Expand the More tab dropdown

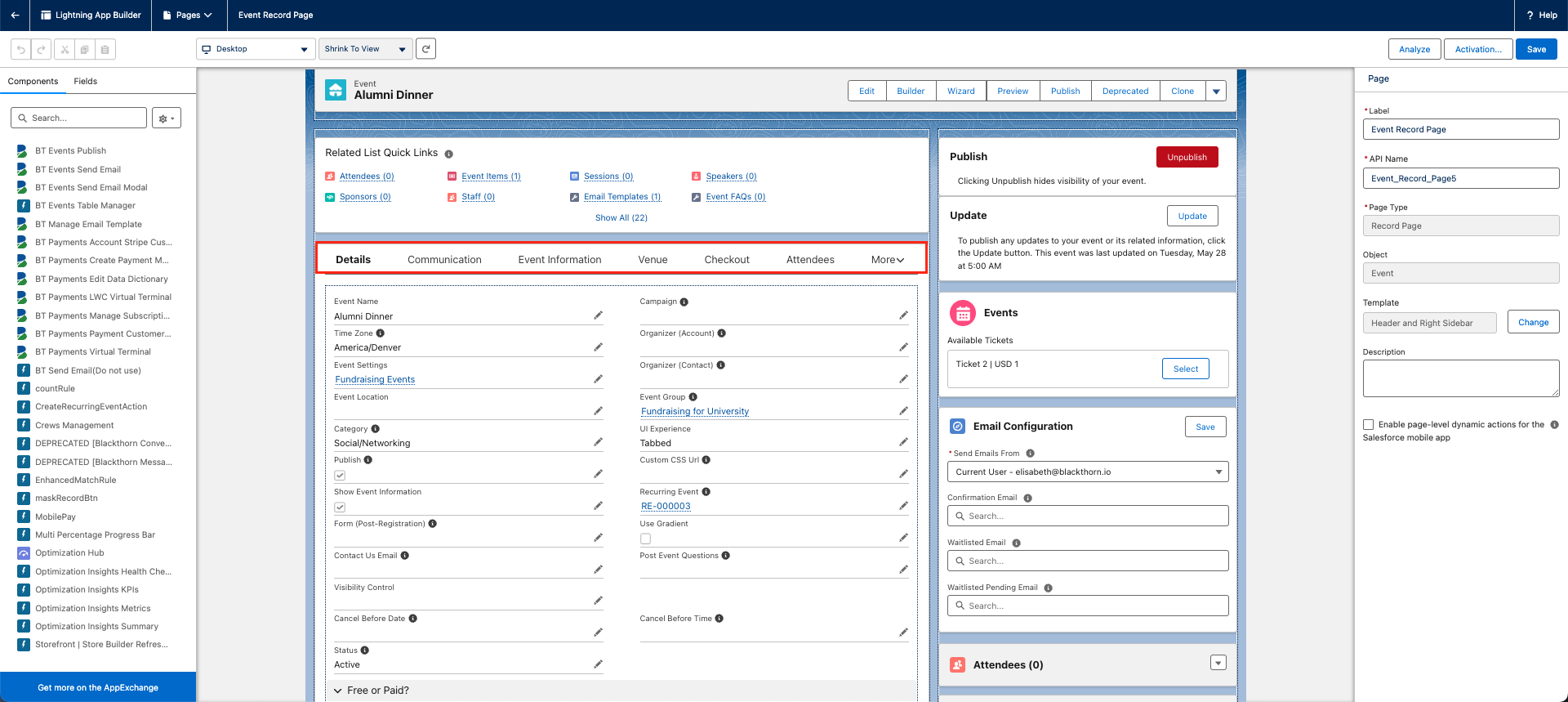click(x=888, y=260)
